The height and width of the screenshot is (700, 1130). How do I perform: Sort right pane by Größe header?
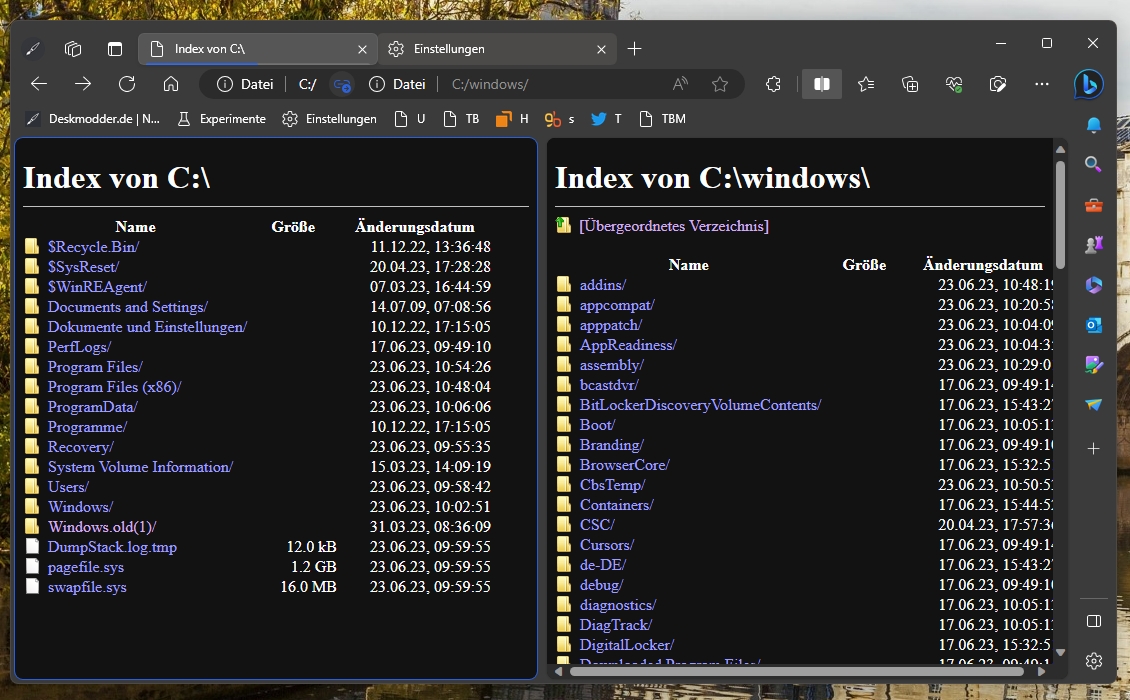tap(864, 265)
